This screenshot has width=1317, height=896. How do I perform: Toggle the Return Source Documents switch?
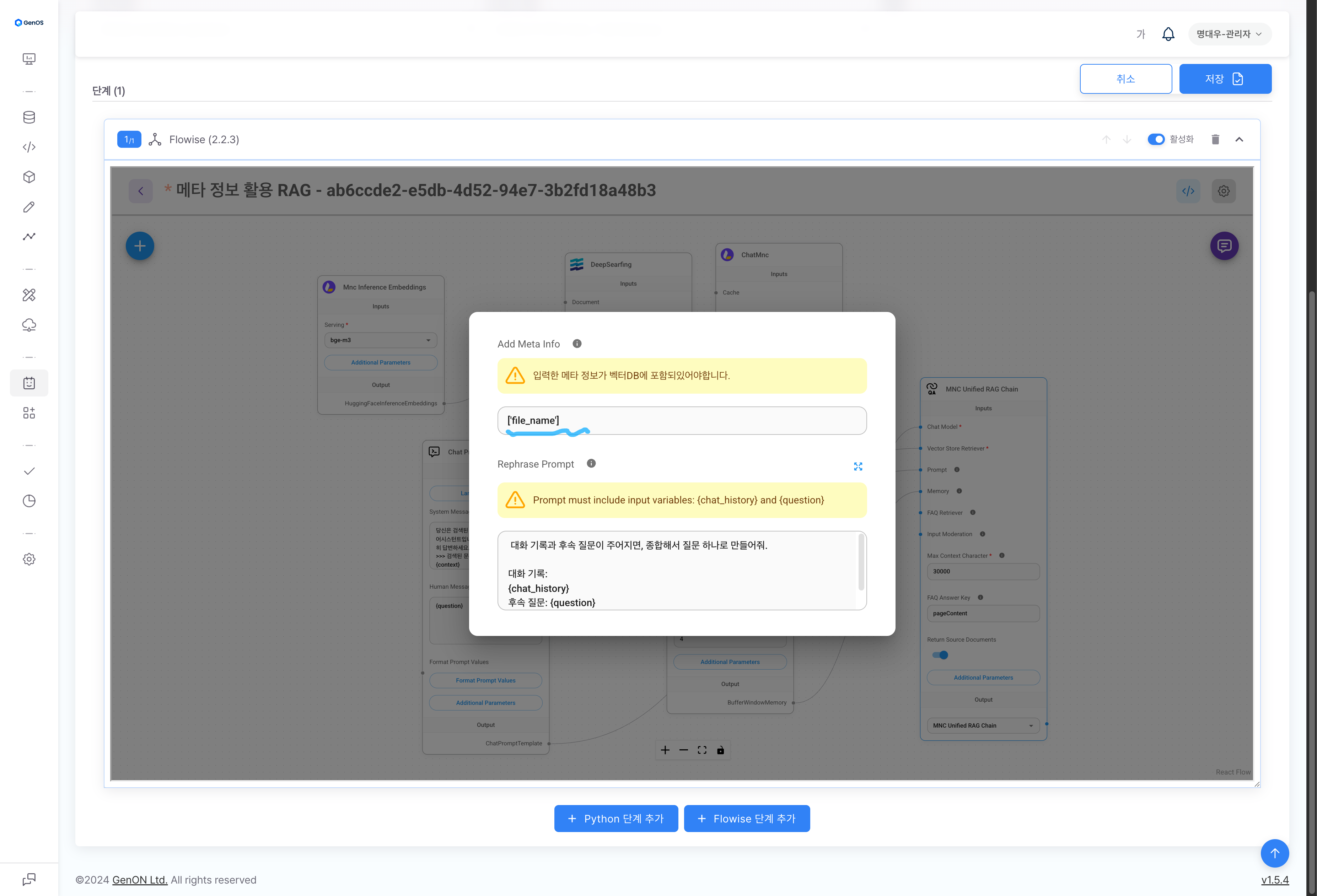pos(940,655)
